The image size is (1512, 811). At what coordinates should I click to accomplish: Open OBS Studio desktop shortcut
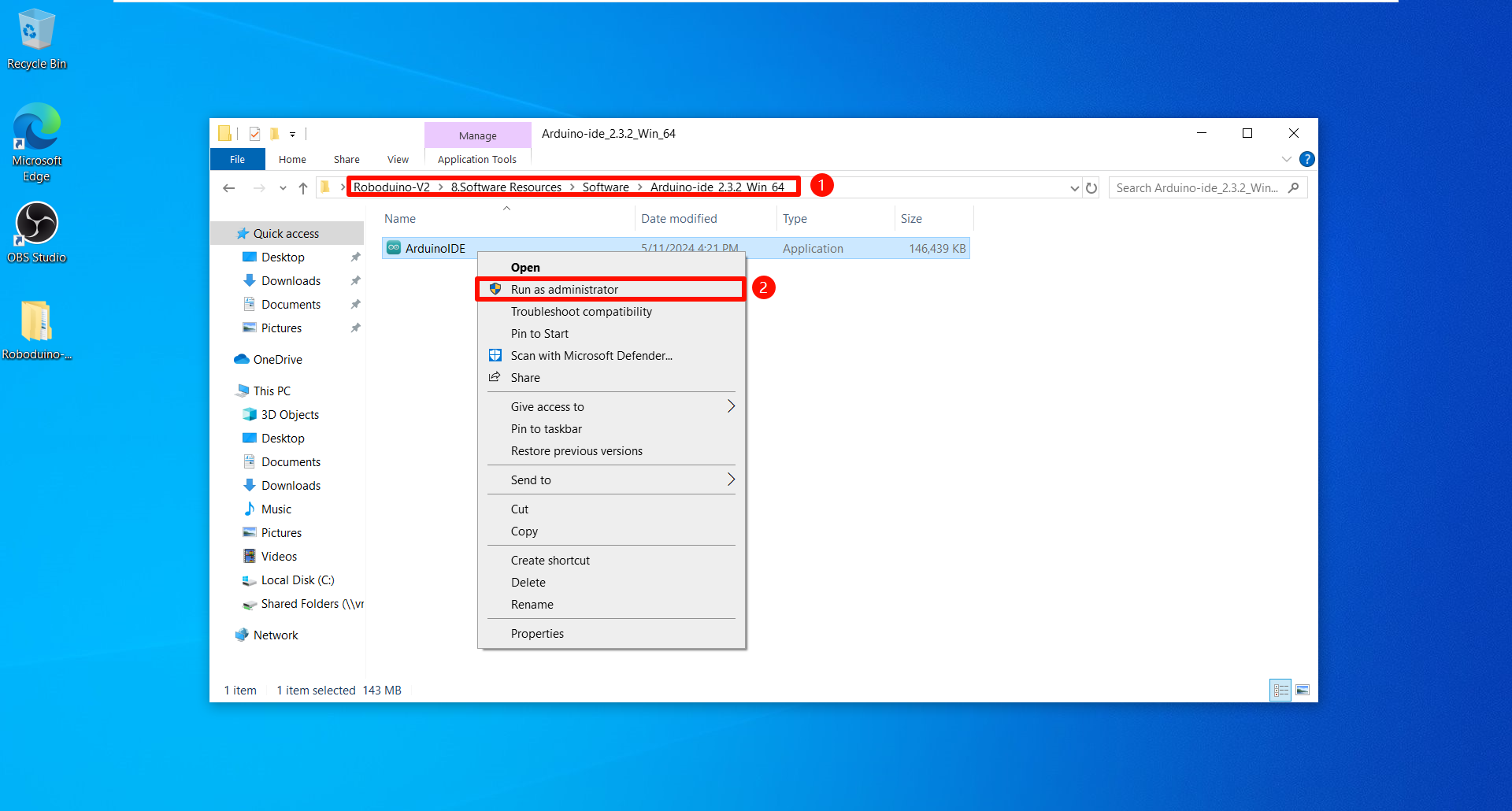click(36, 232)
